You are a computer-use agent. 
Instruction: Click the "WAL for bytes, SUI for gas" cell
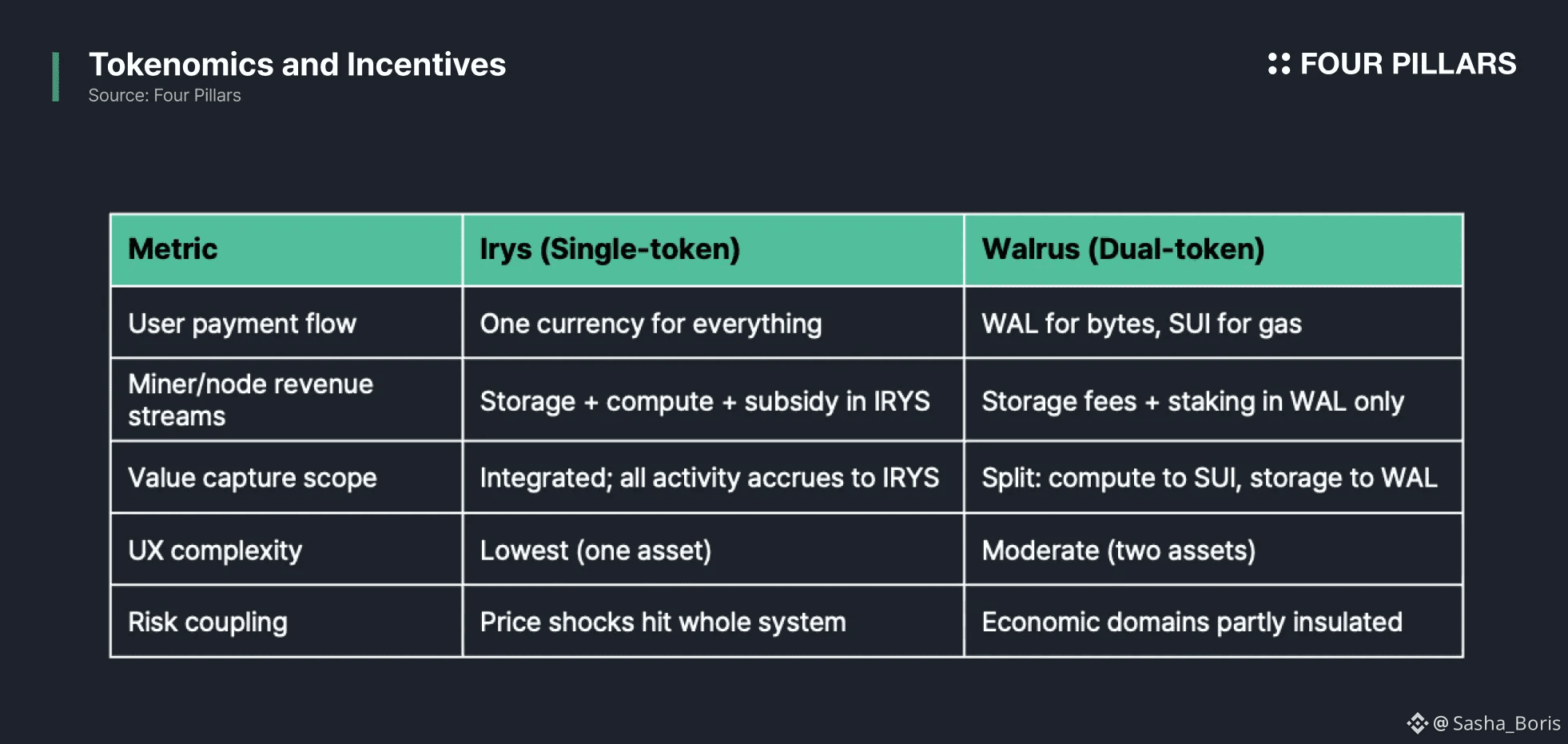coord(1141,324)
